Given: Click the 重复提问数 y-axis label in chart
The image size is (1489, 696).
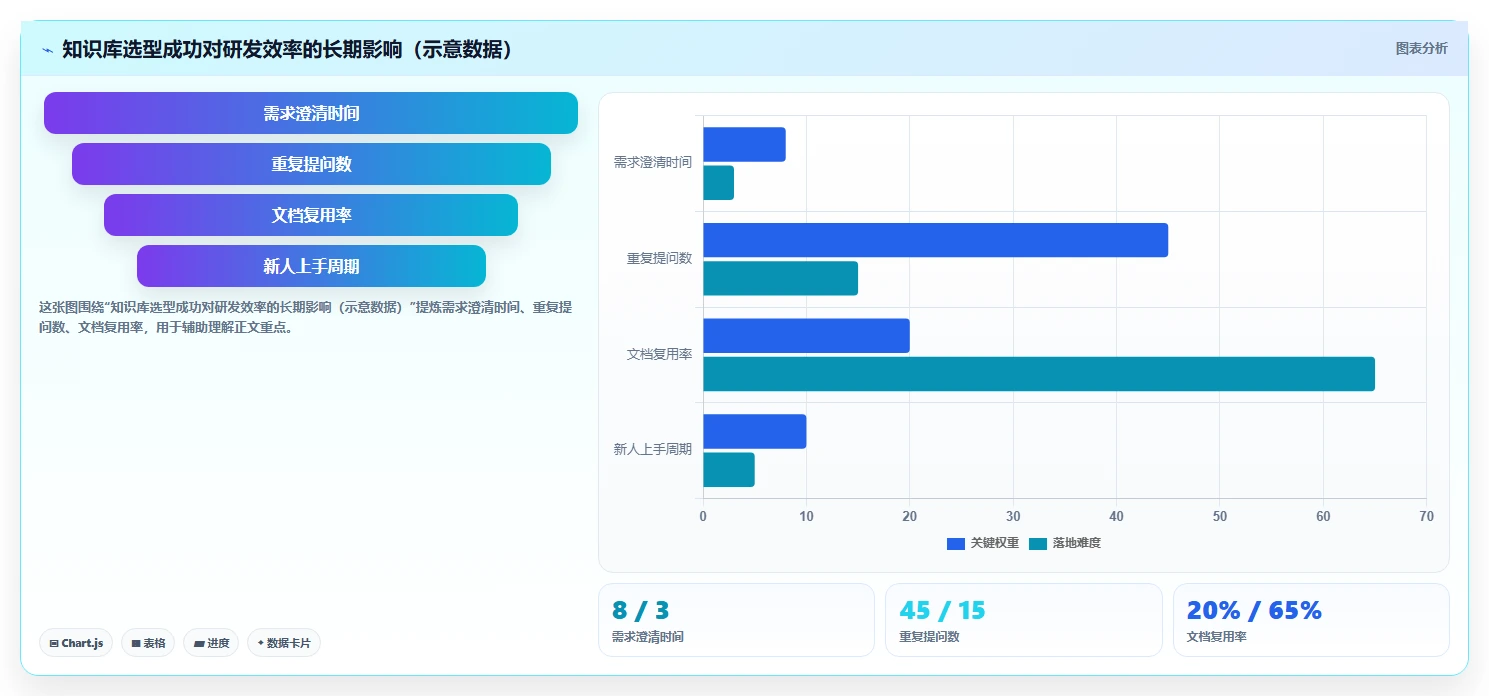Looking at the screenshot, I should [660, 258].
